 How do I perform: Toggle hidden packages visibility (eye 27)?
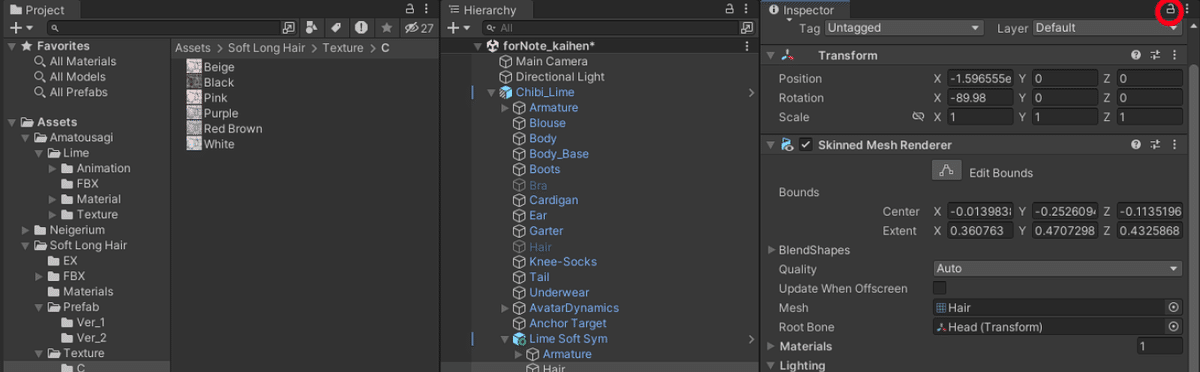(419, 28)
